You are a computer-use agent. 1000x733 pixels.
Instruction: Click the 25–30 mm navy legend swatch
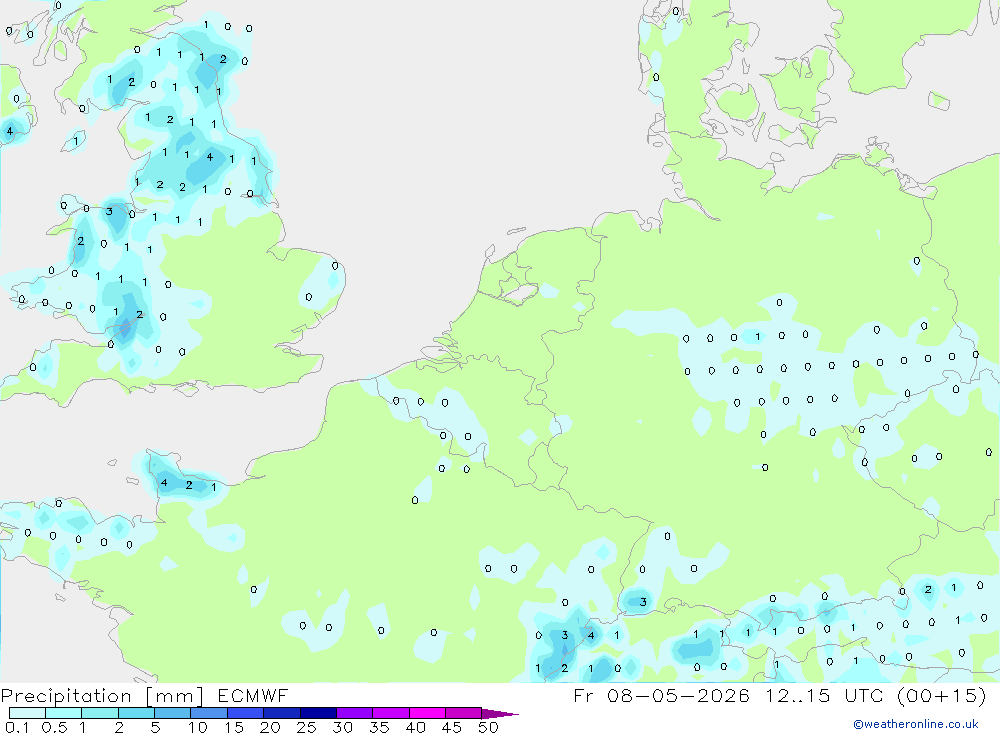pos(318,713)
